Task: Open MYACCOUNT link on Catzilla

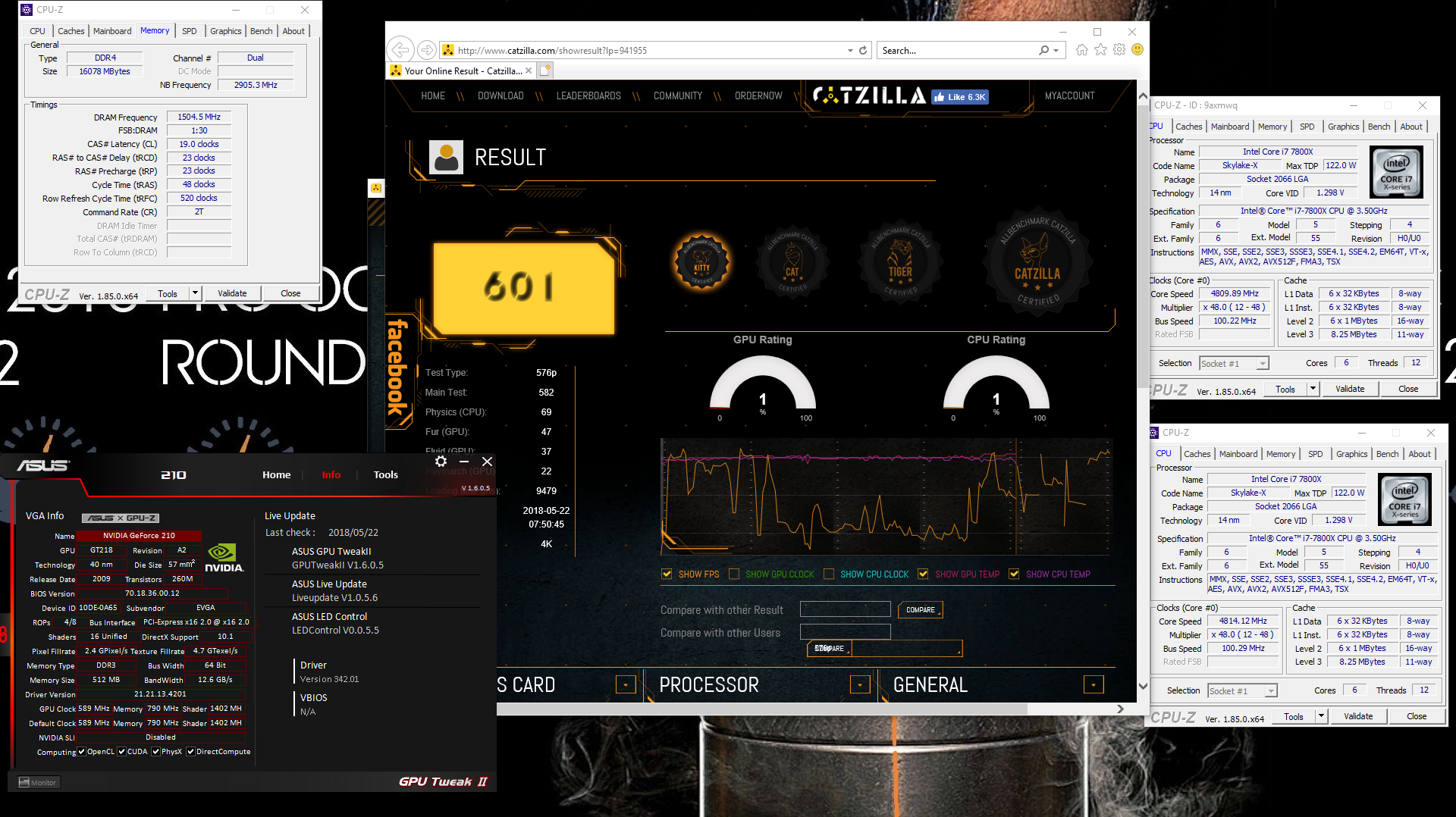Action: pos(1069,95)
